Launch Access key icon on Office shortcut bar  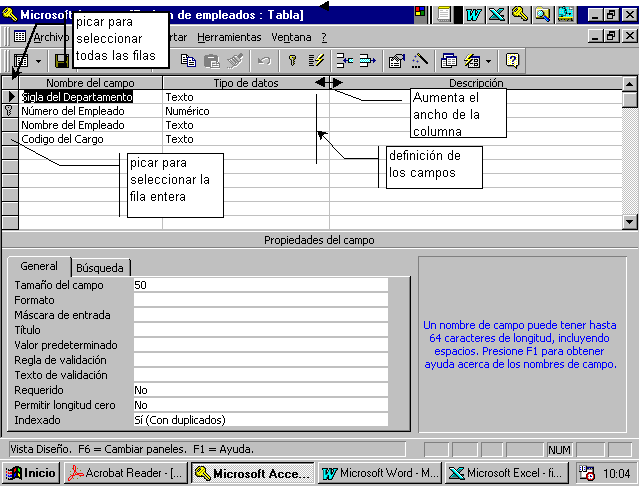point(520,15)
